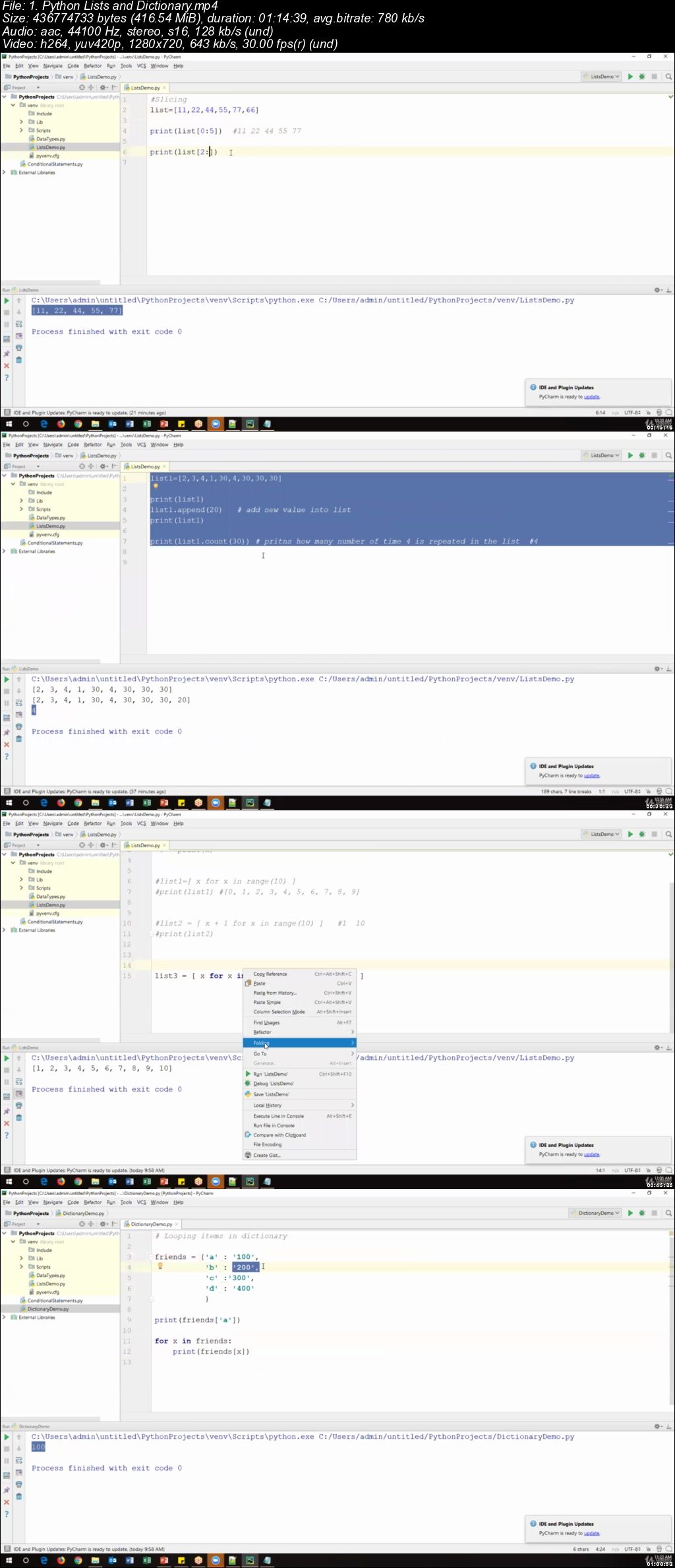Open Run panel gear settings in Slicing frame
The height and width of the screenshot is (1568, 675).
[657, 290]
